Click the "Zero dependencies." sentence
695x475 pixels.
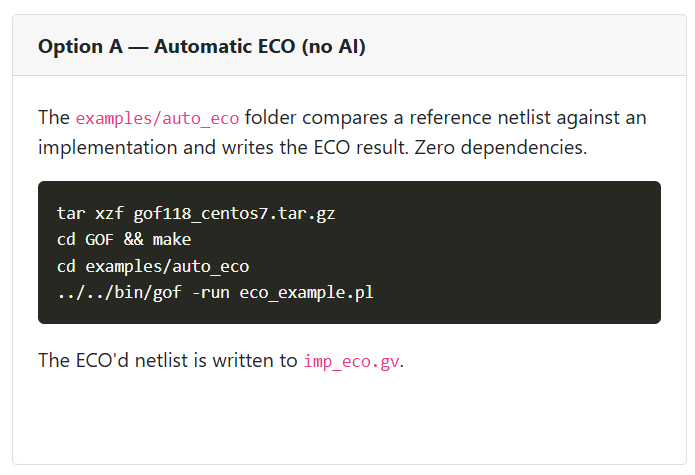point(500,148)
